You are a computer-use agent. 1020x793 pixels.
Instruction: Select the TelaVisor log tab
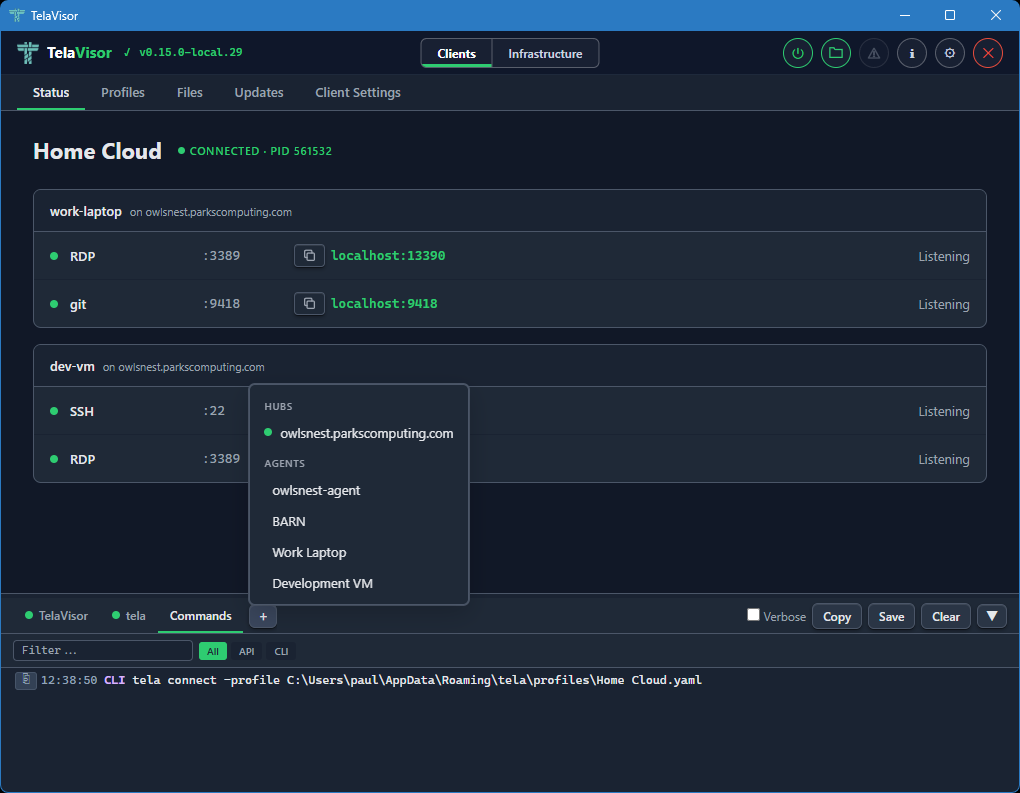[x=56, y=616]
